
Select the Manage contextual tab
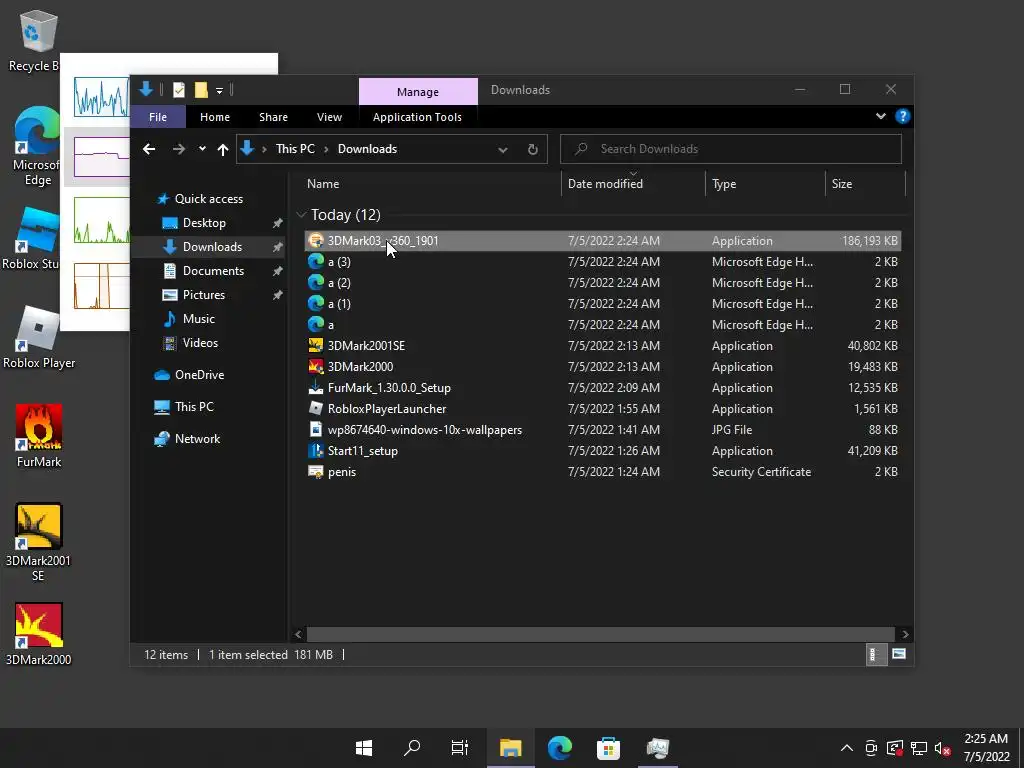[x=418, y=92]
